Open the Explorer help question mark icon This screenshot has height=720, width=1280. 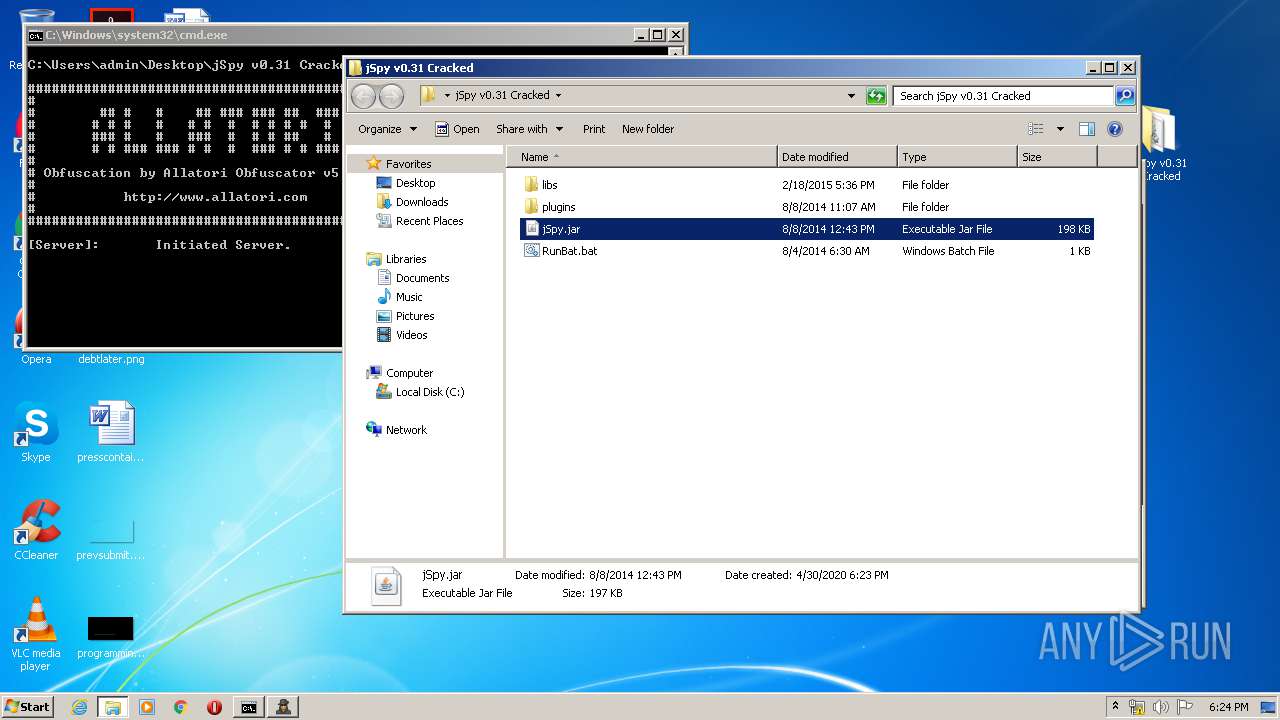(x=1115, y=129)
